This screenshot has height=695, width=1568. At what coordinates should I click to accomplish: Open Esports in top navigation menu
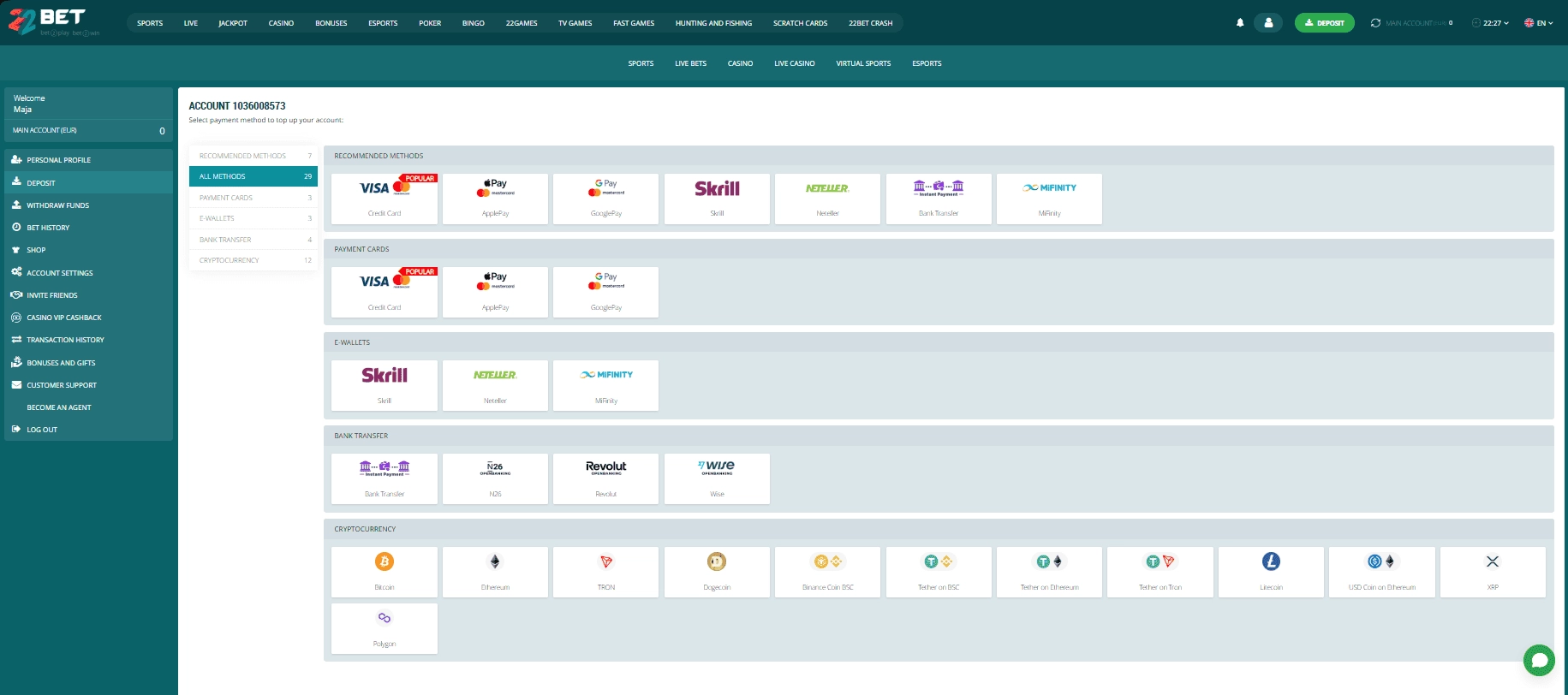(383, 23)
